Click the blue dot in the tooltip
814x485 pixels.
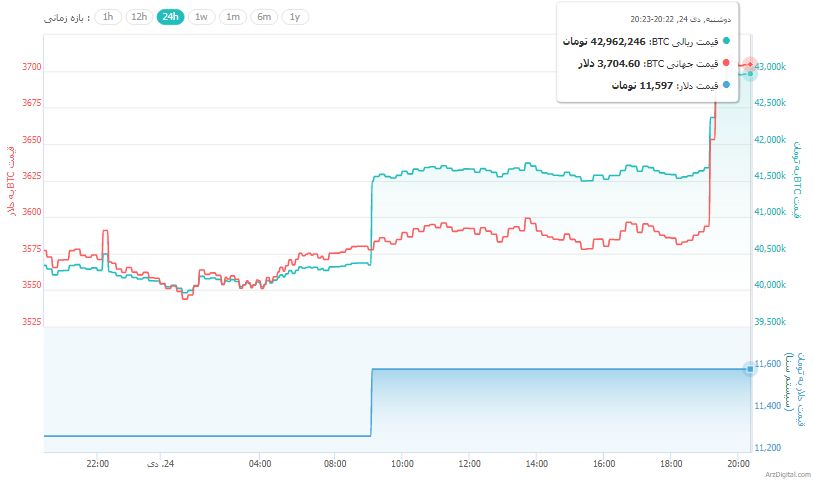(726, 85)
